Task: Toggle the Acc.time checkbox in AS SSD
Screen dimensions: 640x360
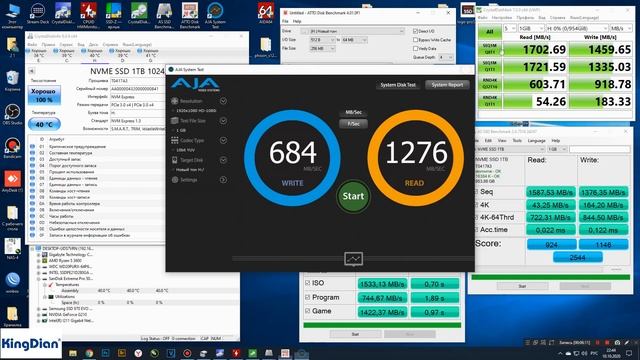Action: pos(476,230)
